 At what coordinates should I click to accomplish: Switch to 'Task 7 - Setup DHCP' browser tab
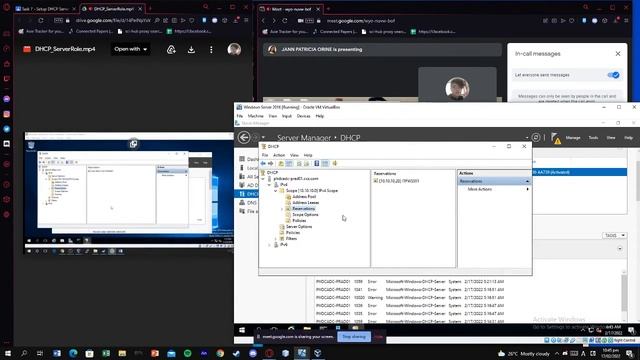pos(46,9)
